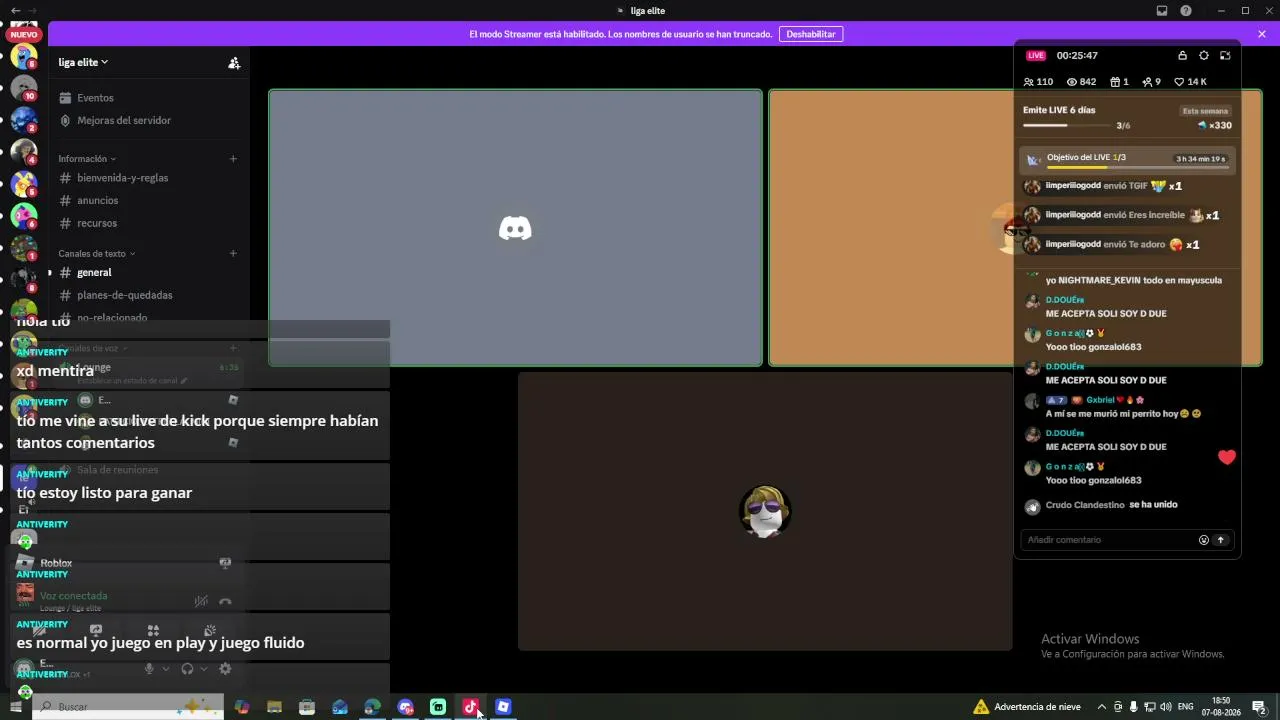Send comment with the arrow button
Image resolution: width=1280 pixels, height=720 pixels.
tap(1221, 540)
